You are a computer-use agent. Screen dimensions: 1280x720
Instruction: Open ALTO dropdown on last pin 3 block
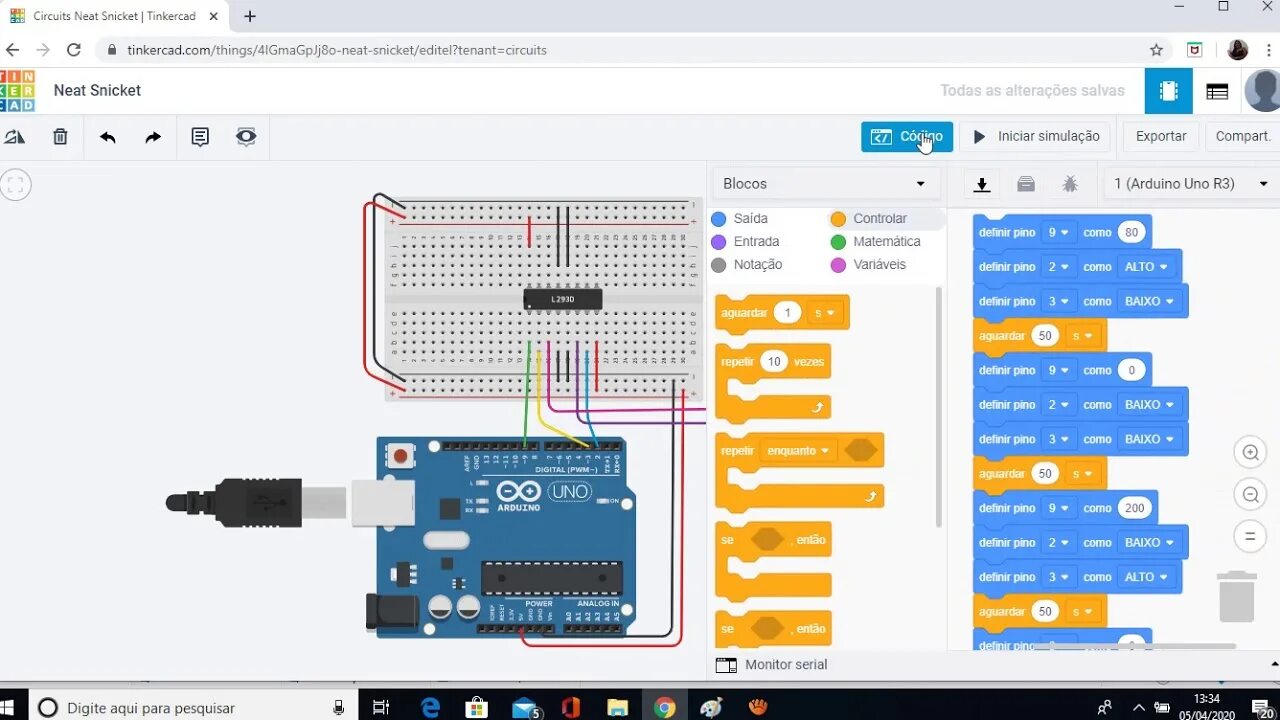pyautogui.click(x=1145, y=577)
